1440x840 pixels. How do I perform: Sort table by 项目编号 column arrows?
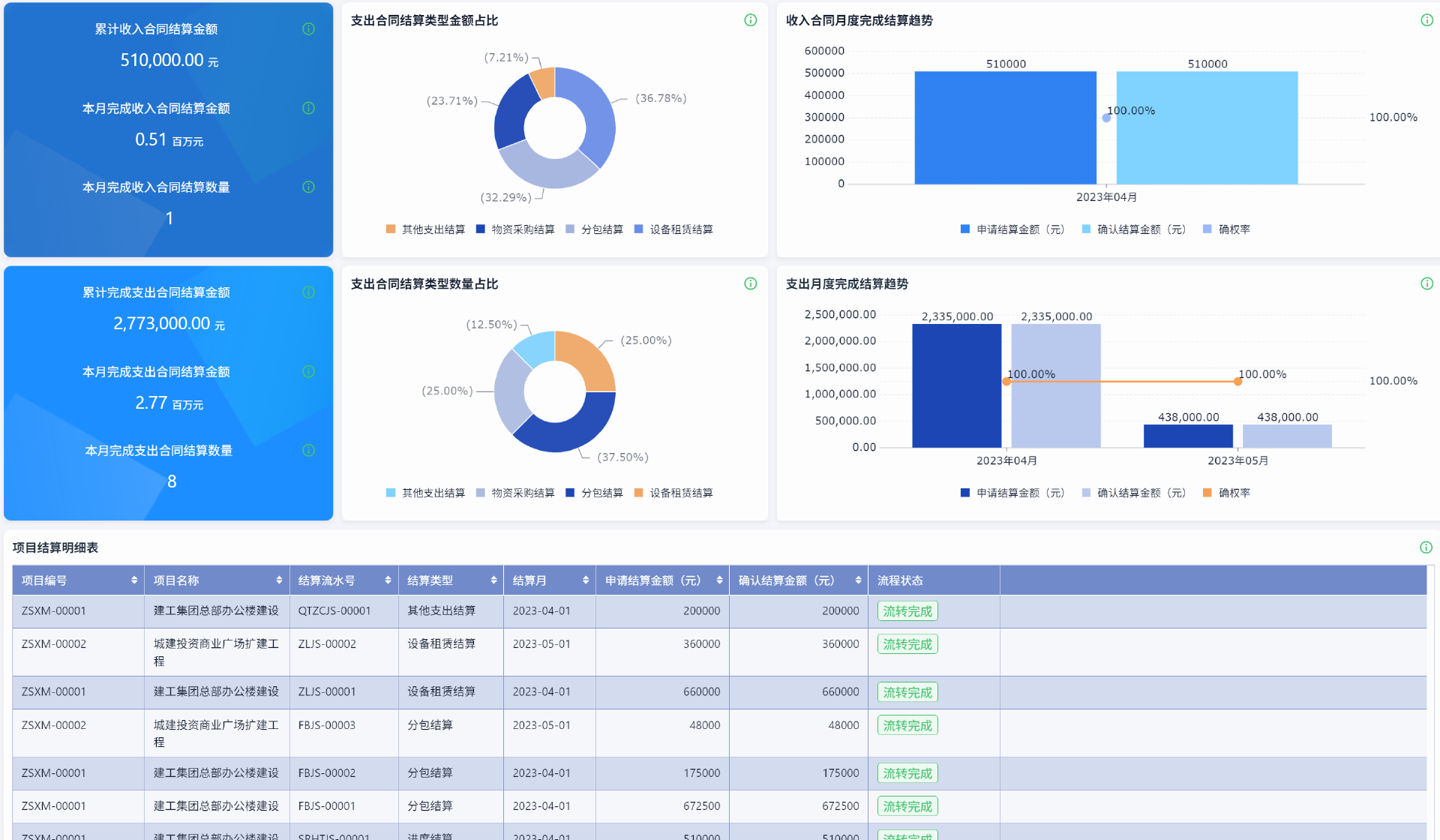134,580
